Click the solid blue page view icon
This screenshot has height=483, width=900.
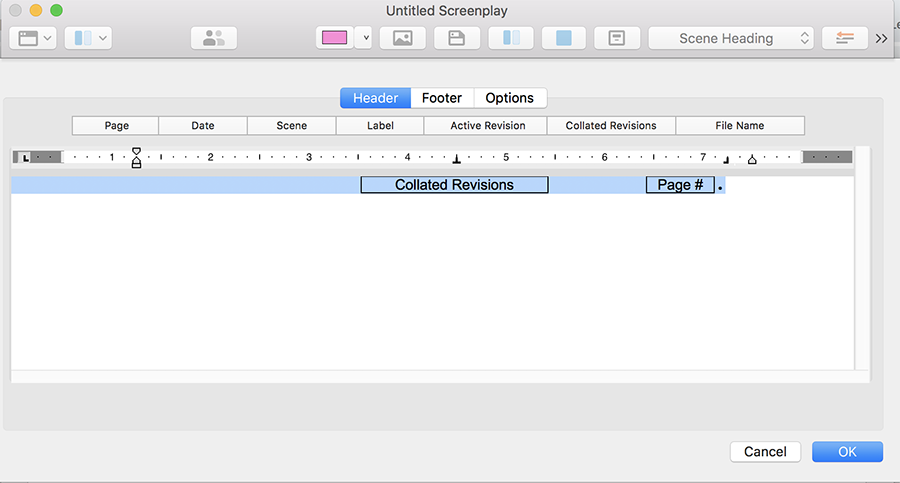click(x=563, y=38)
